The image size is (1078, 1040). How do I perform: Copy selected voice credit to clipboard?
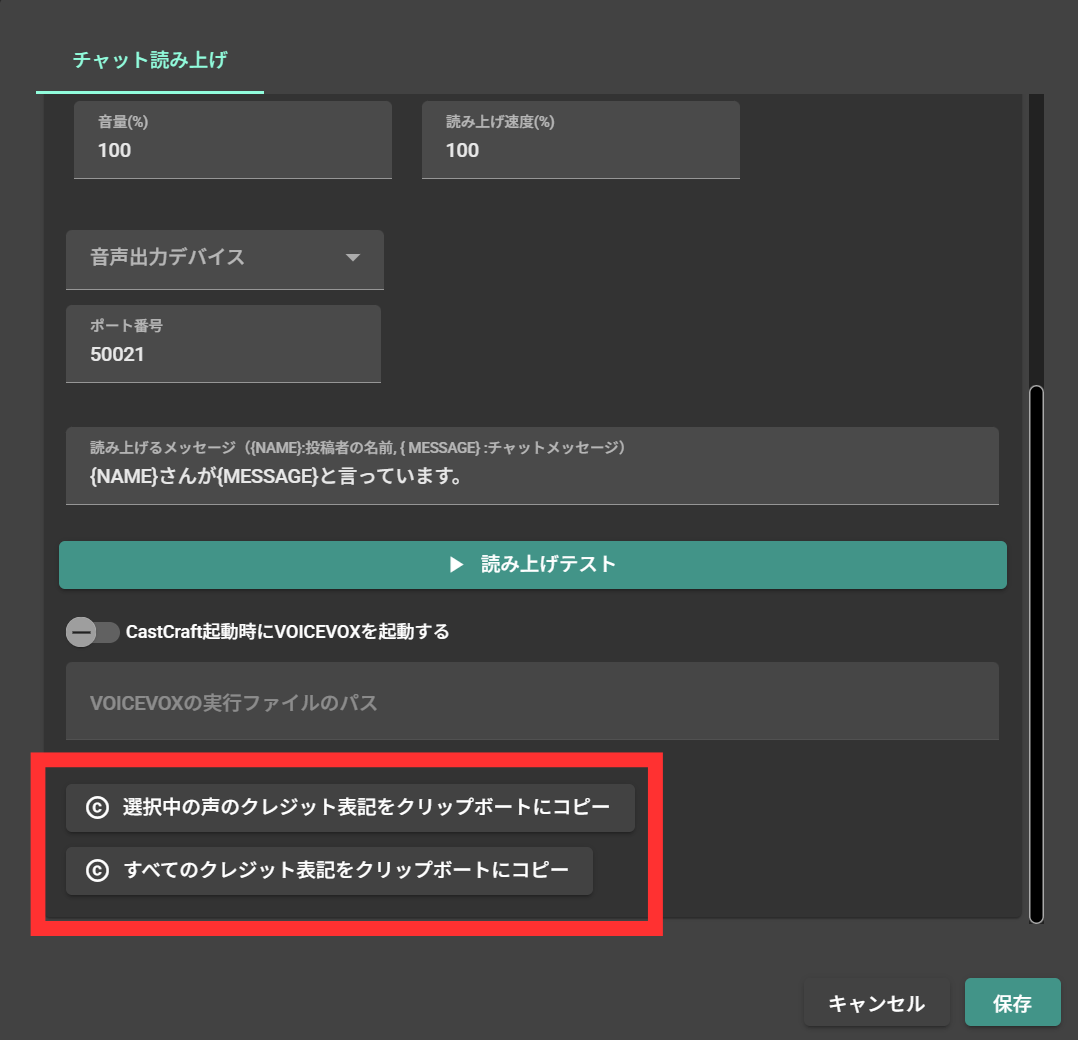pos(350,807)
